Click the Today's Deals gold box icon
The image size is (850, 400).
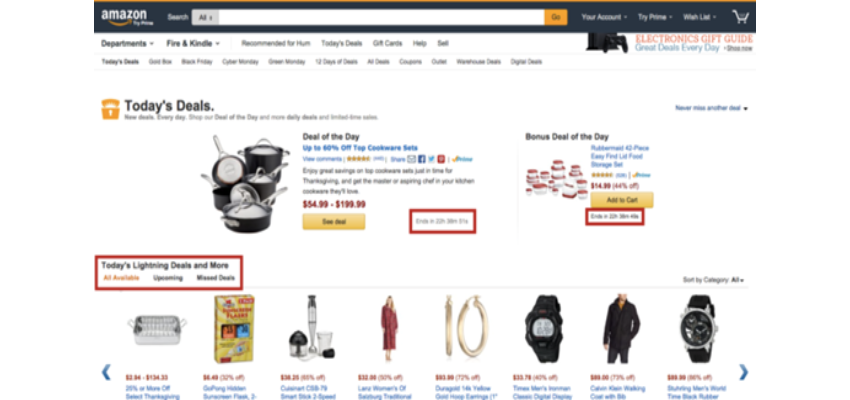pos(111,109)
